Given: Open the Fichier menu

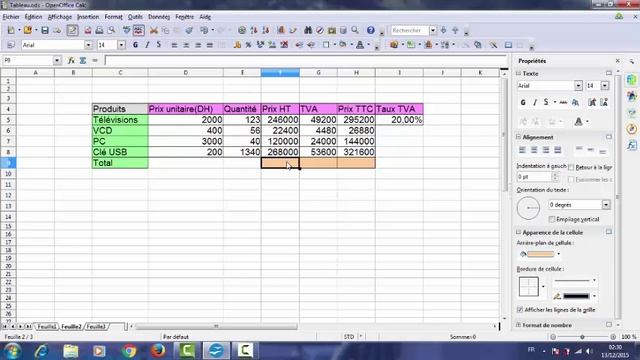Looking at the screenshot, I should [x=11, y=17].
